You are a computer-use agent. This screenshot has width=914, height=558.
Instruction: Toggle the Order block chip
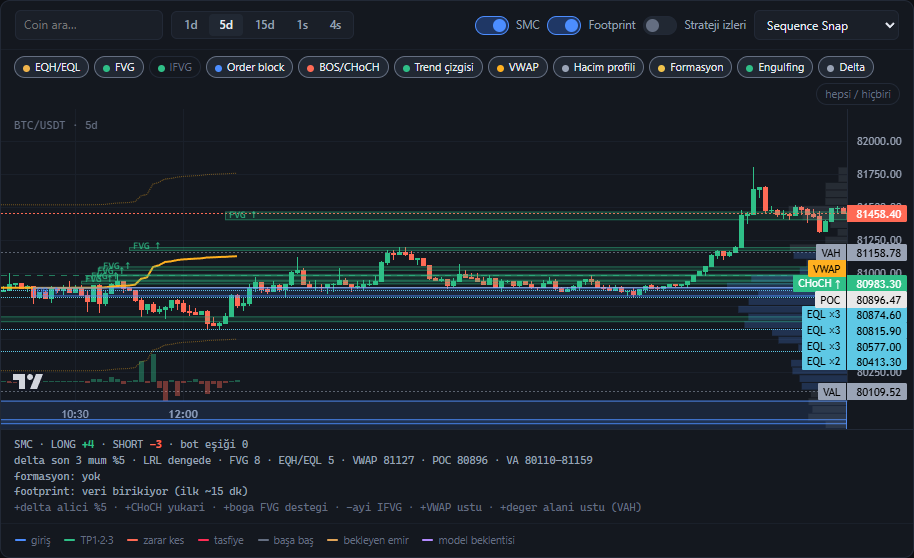coord(249,67)
